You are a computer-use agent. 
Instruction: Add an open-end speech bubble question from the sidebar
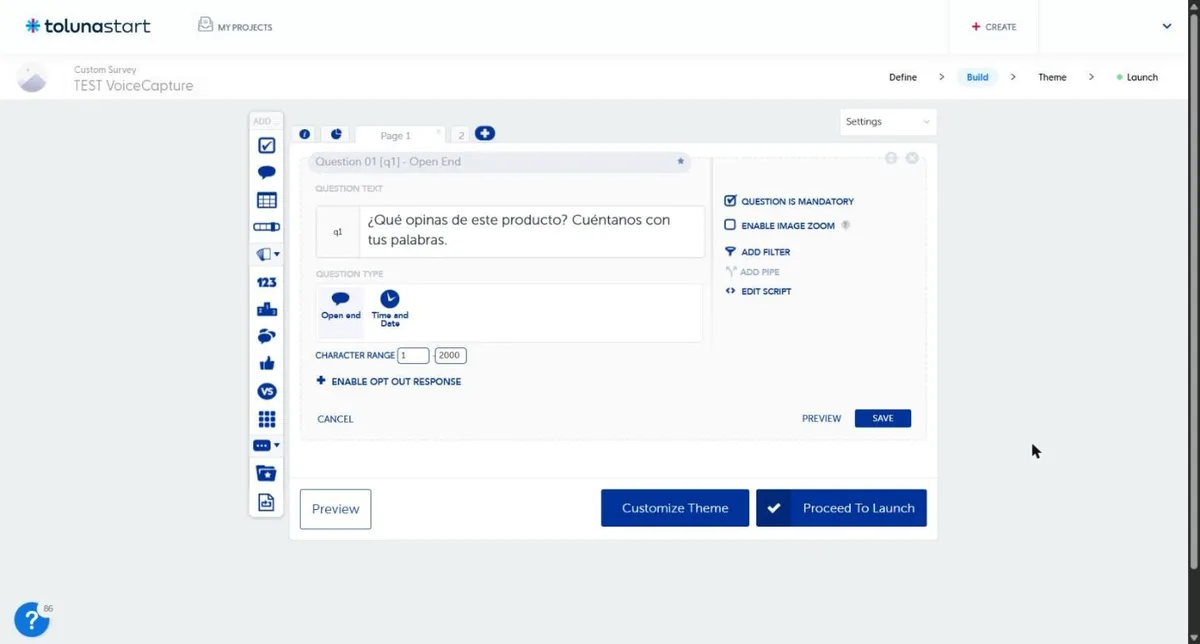pyautogui.click(x=267, y=173)
